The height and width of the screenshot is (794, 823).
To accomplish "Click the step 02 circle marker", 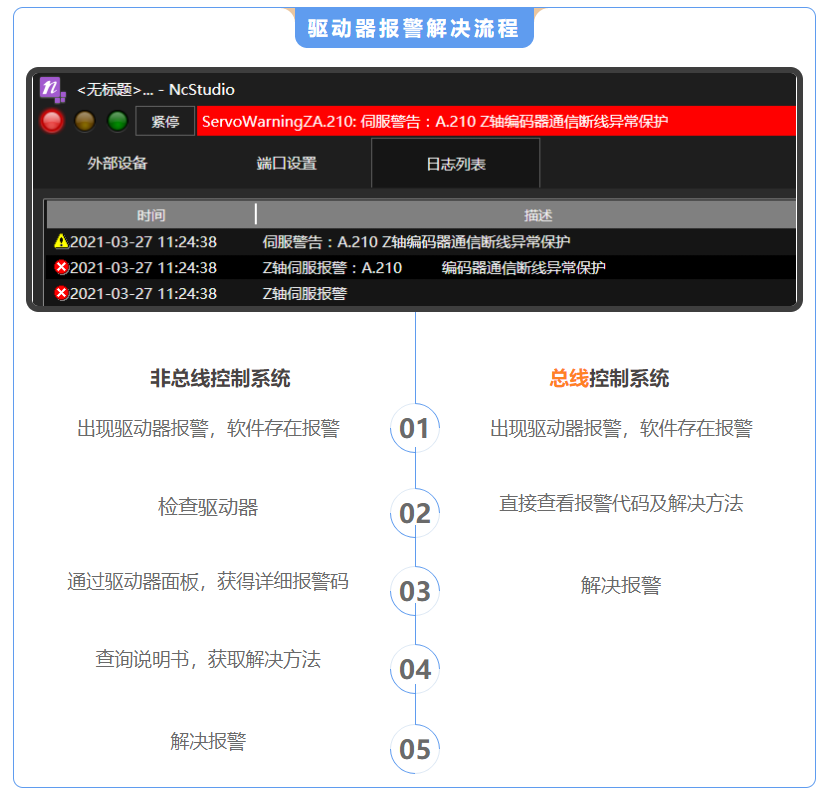I will coord(414,514).
